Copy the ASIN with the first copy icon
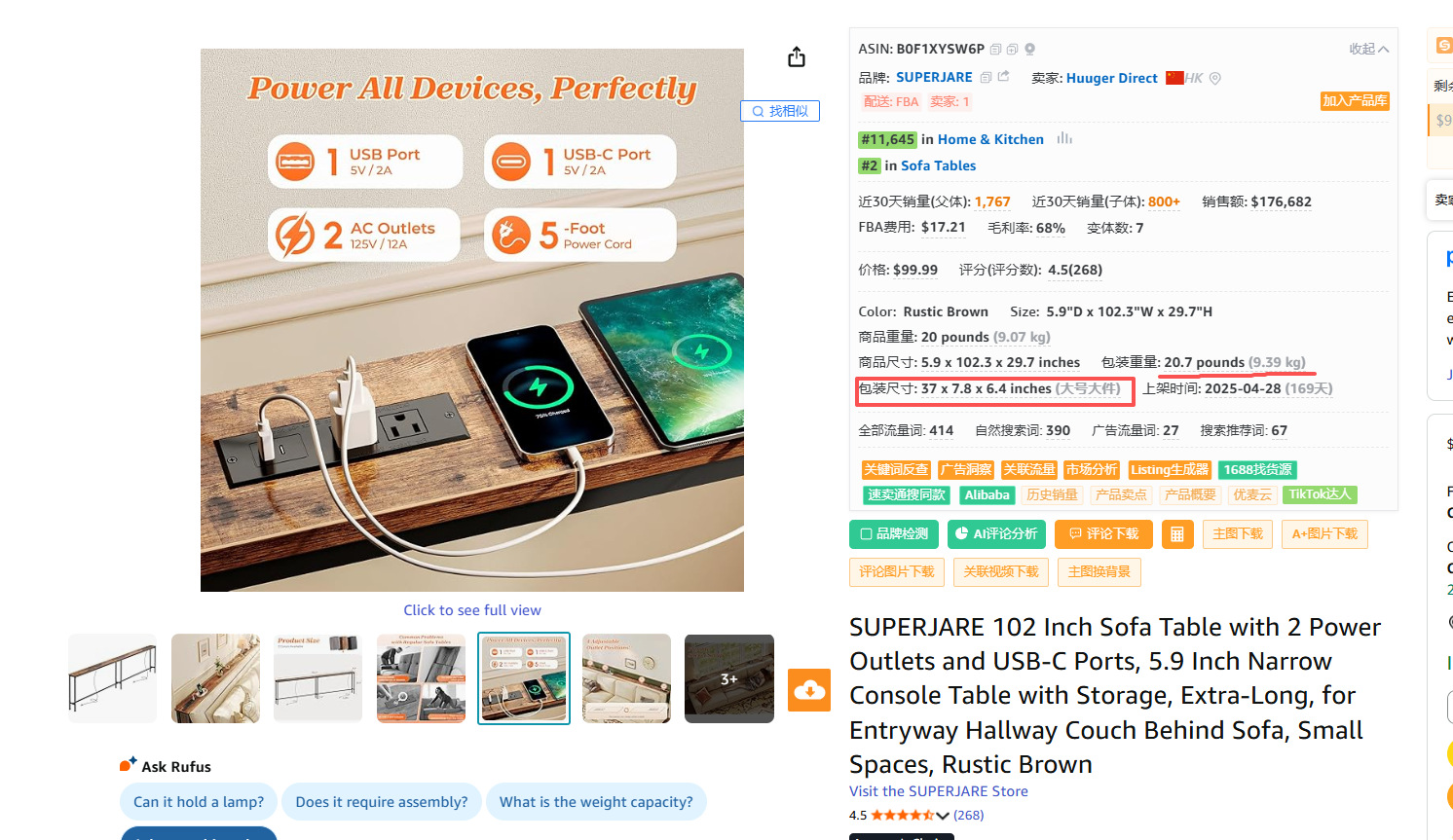The width and height of the screenshot is (1453, 840). (995, 49)
